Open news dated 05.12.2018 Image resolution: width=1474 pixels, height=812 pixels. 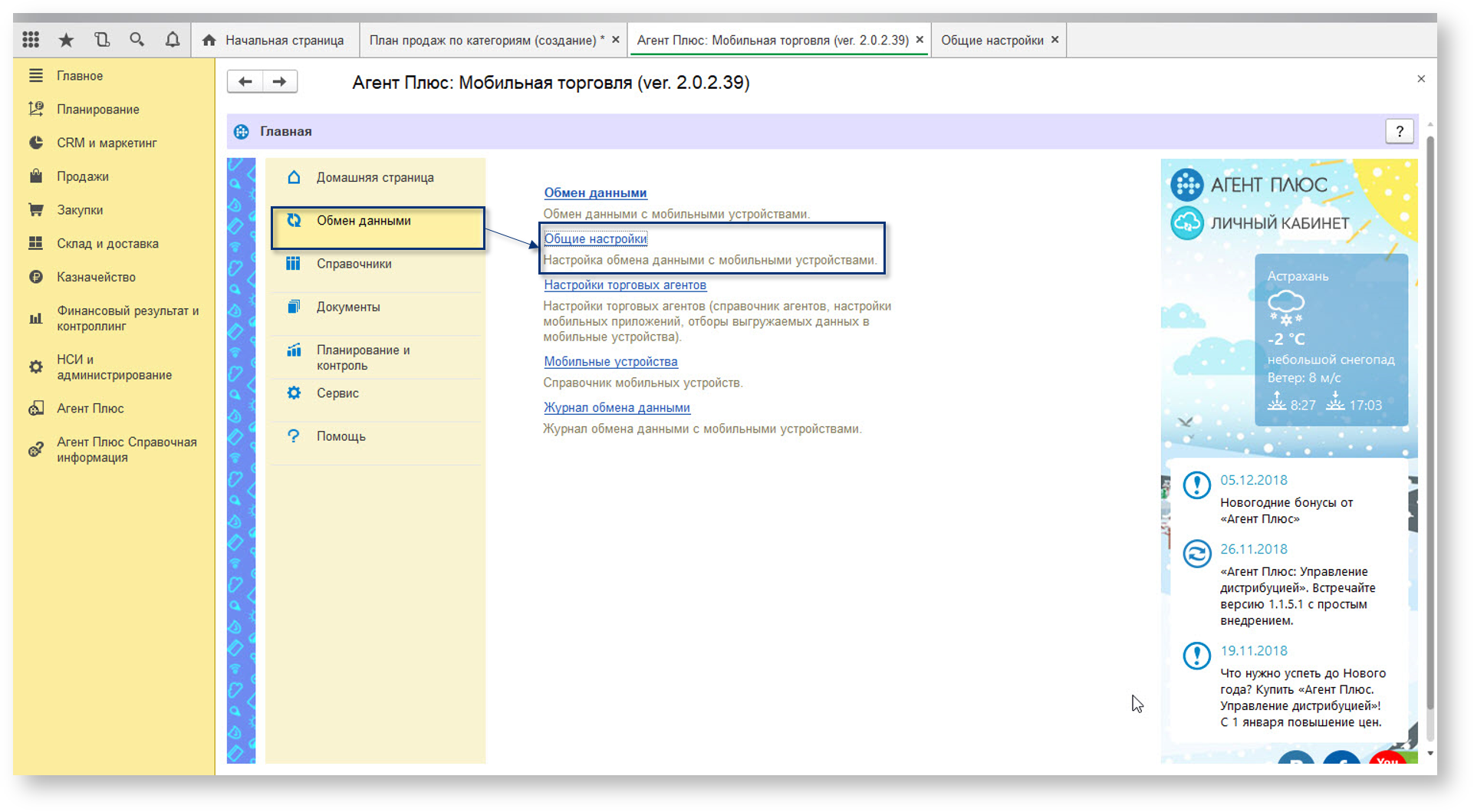[x=1254, y=480]
